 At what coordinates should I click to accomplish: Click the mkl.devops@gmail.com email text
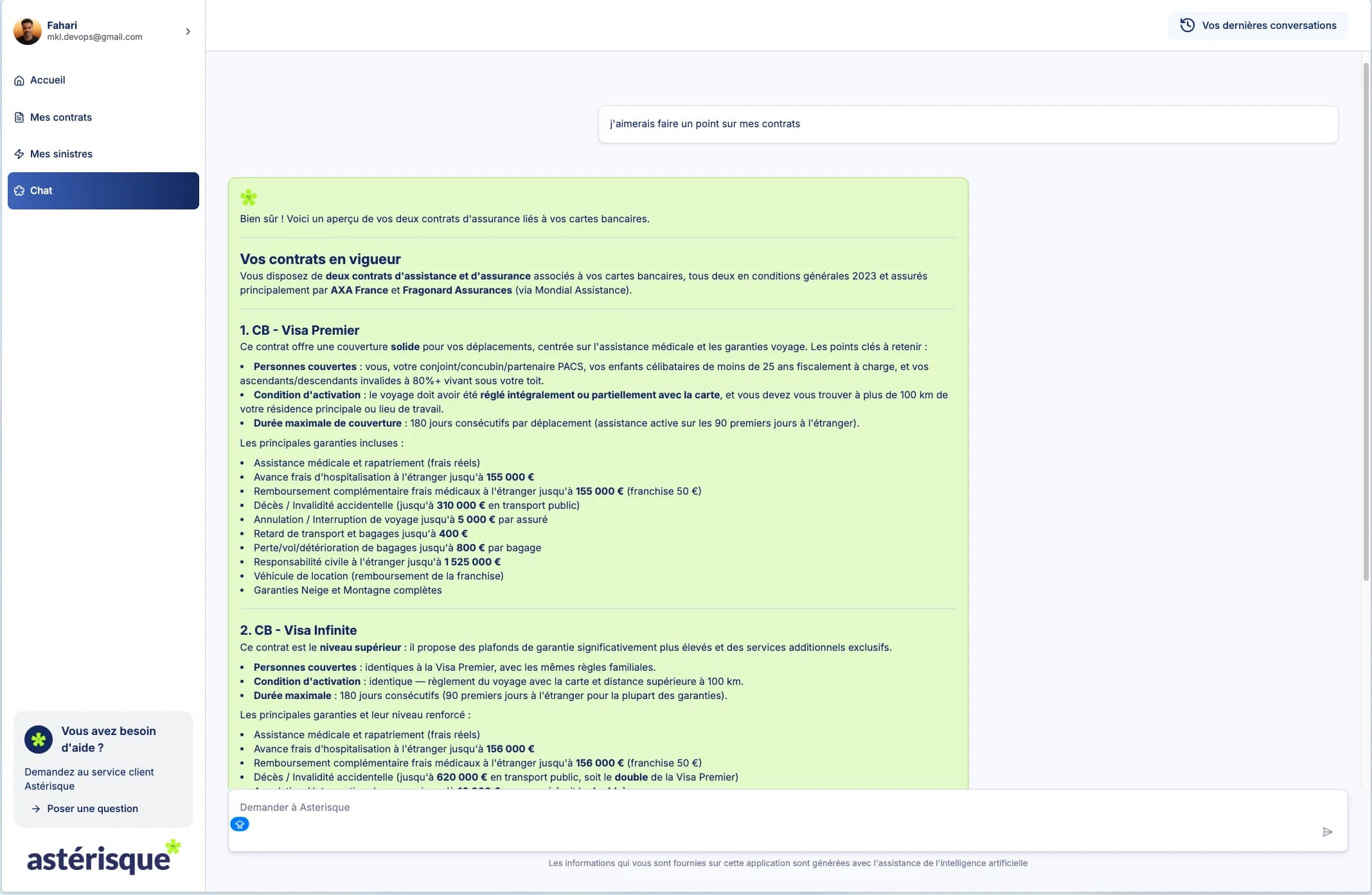click(x=94, y=37)
